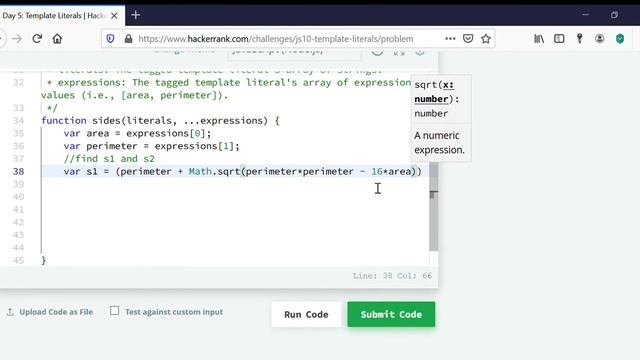Click 'A numeric expression.' tooltip text
The image size is (640, 360).
(x=439, y=142)
